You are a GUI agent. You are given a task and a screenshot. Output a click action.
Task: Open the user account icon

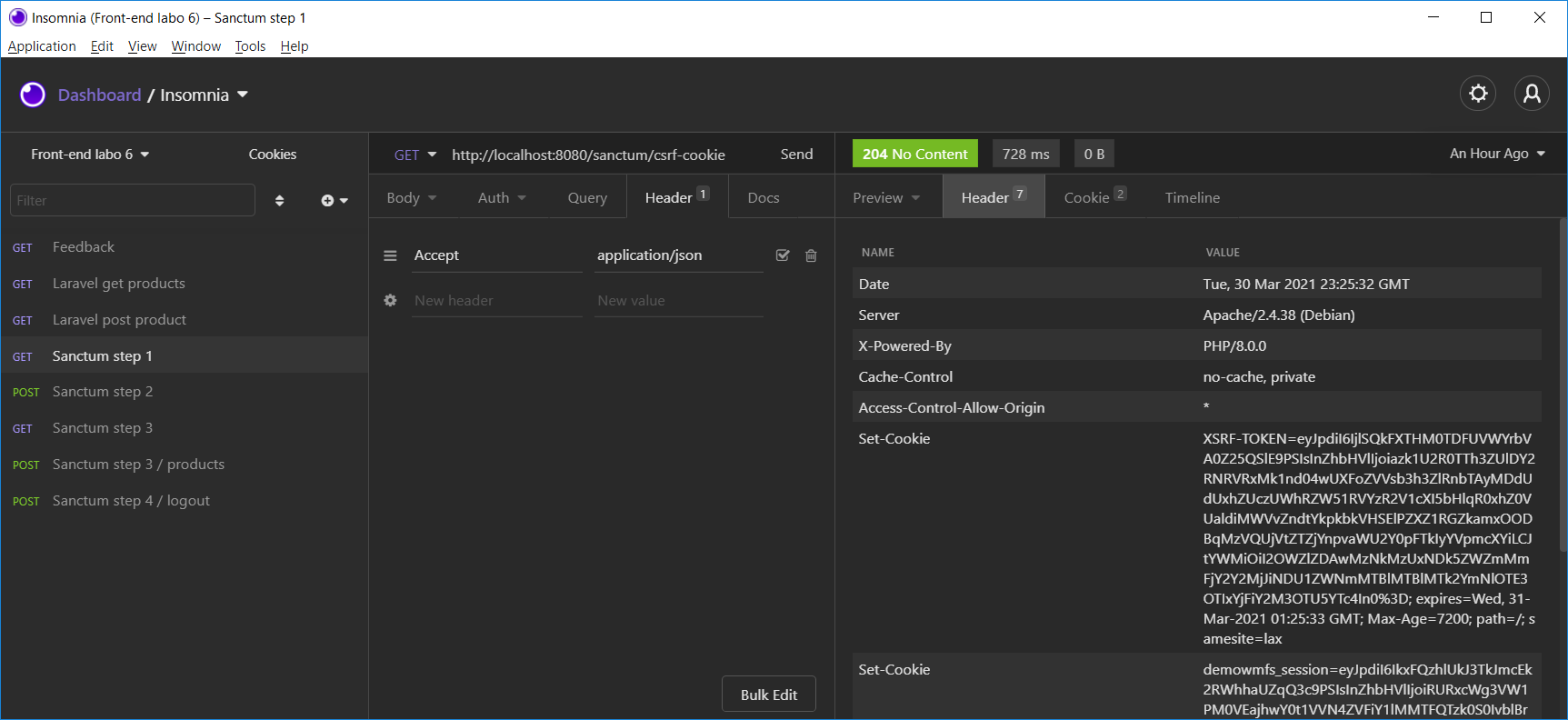point(1532,94)
